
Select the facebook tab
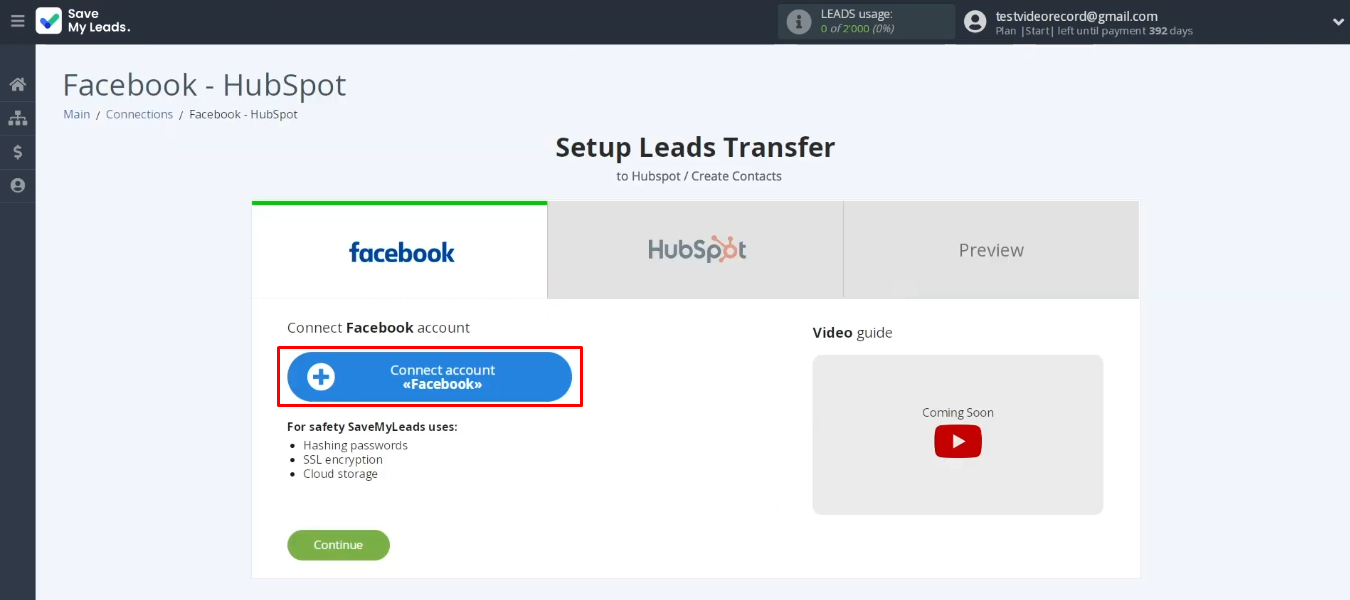coord(400,250)
